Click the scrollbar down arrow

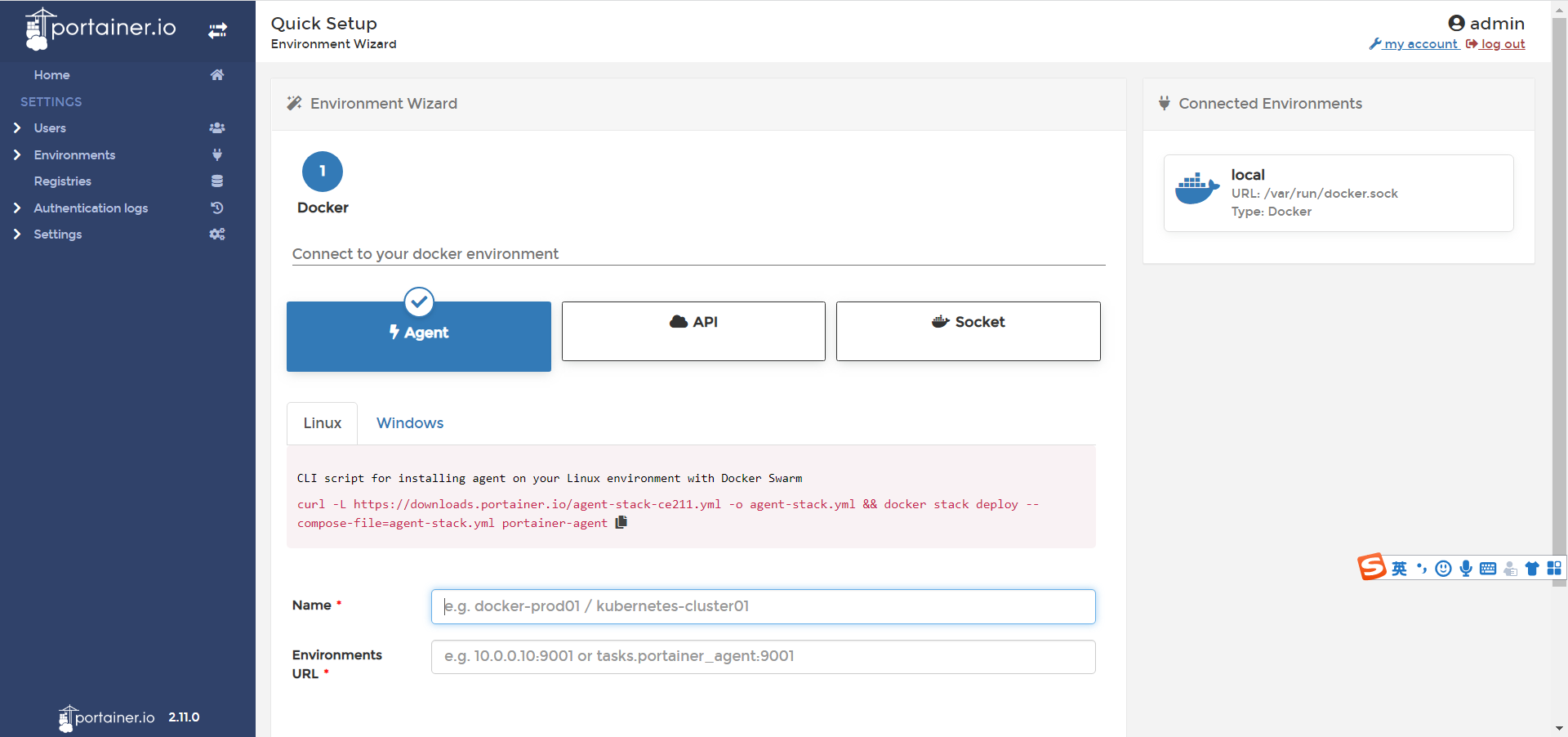pos(1560,728)
